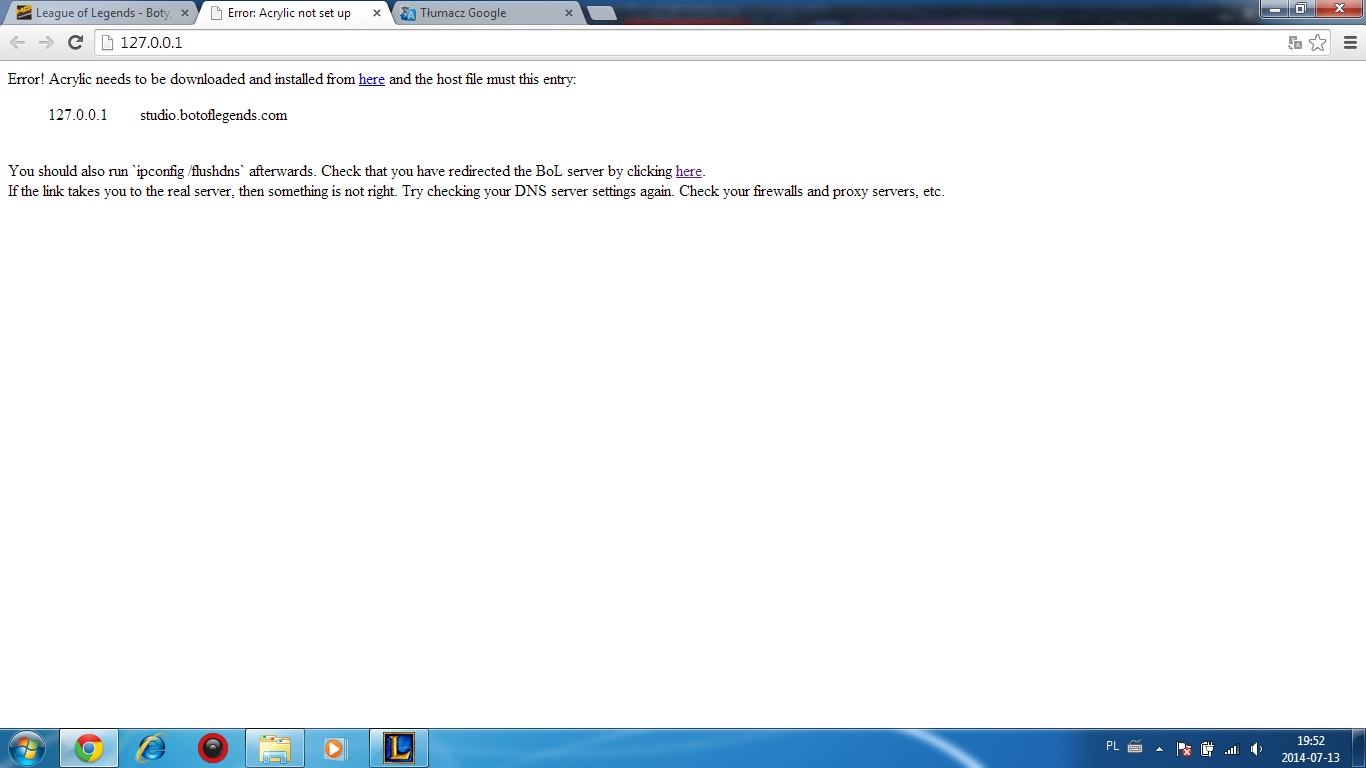Go back to the previous page
Image resolution: width=1366 pixels, height=768 pixels.
click(x=17, y=42)
